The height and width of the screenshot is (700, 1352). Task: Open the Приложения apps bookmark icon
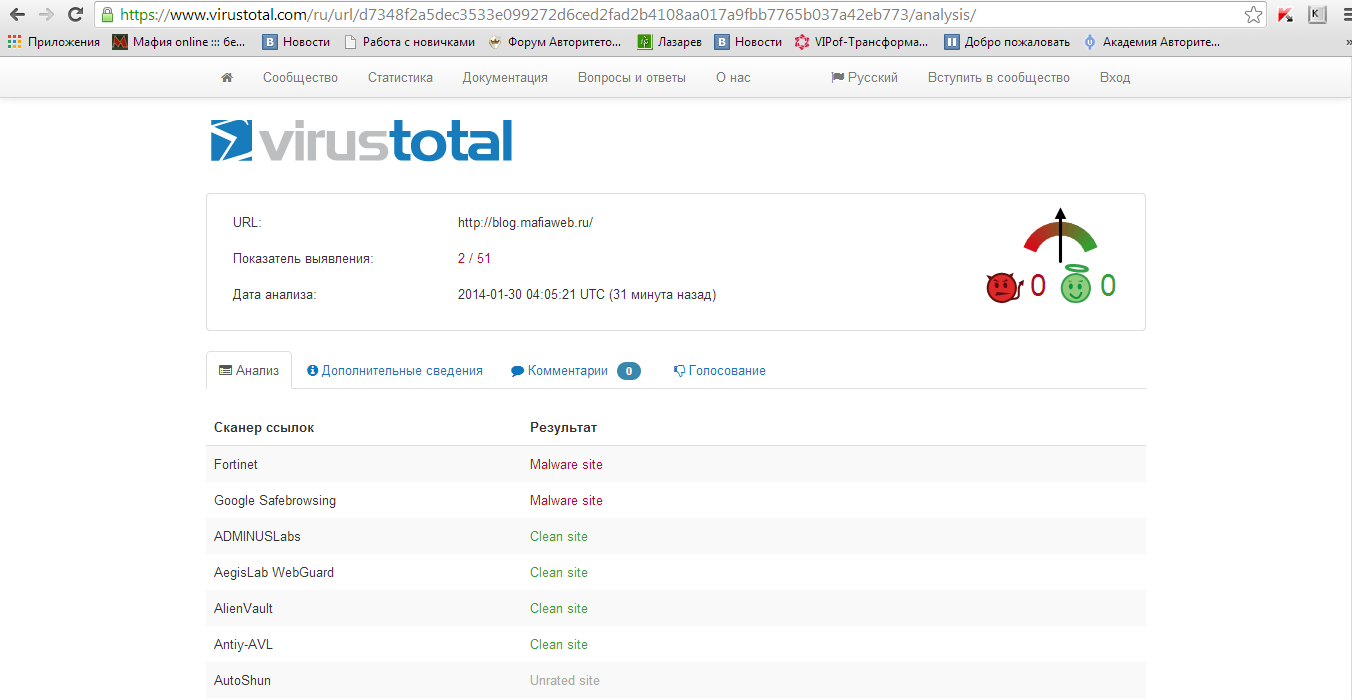[14, 42]
